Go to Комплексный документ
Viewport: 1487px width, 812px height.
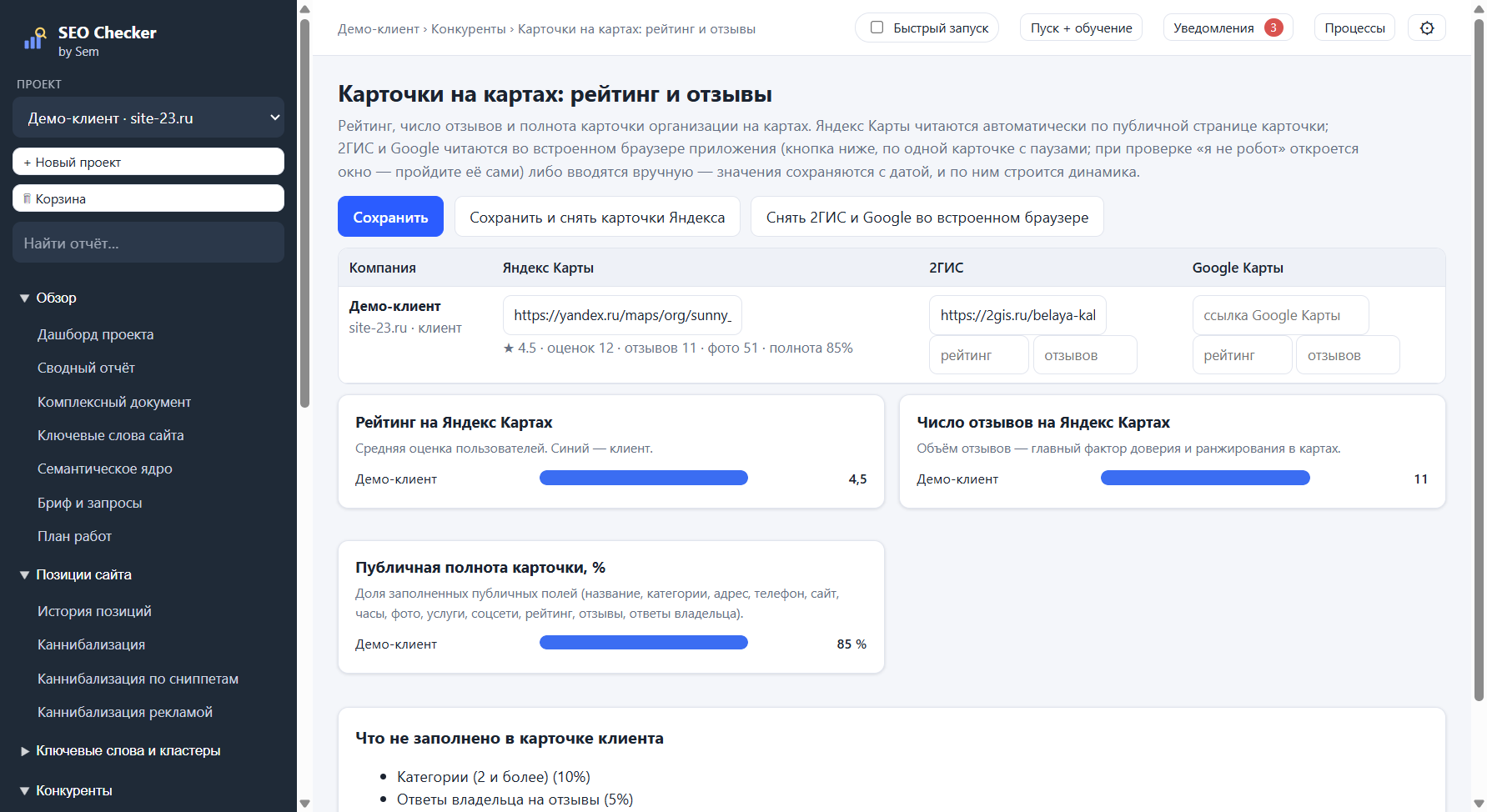[x=114, y=402]
